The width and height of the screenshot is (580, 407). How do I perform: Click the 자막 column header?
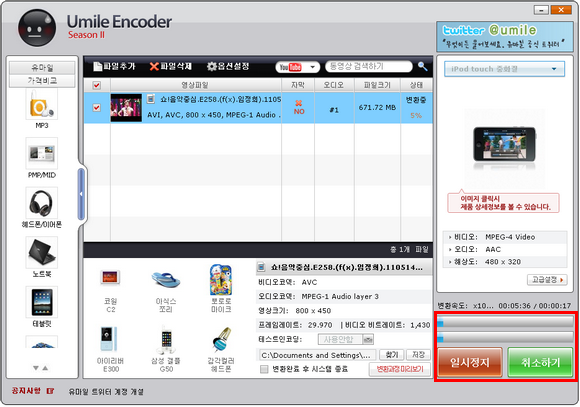point(298,85)
